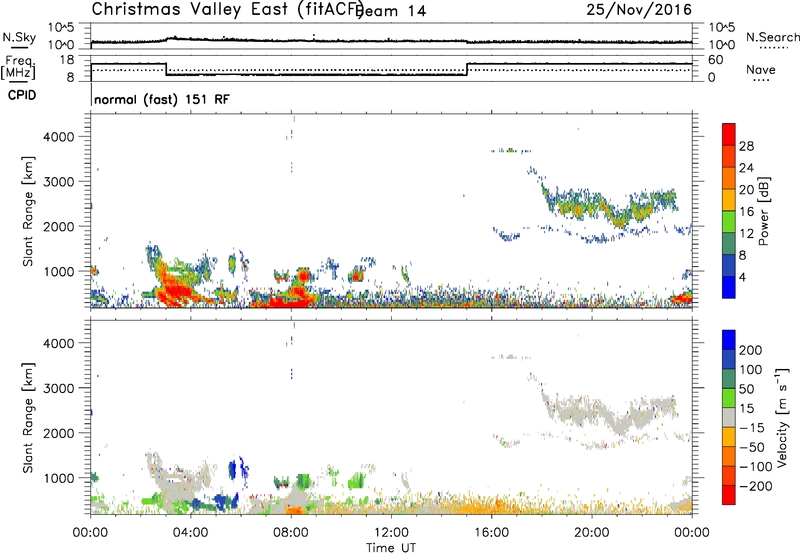Click the '28' value on Power colorbar
This screenshot has height=554, width=800.
[x=746, y=146]
